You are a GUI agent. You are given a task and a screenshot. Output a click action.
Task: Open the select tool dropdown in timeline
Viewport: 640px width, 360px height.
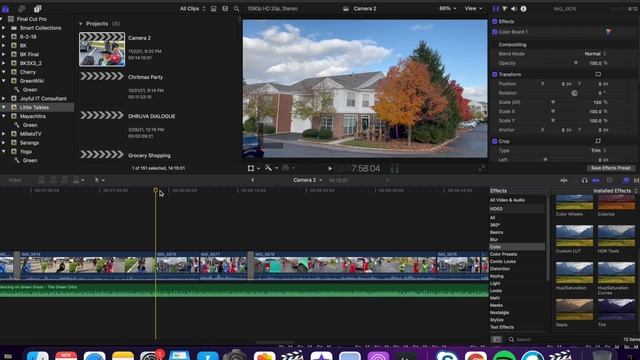click(100, 180)
